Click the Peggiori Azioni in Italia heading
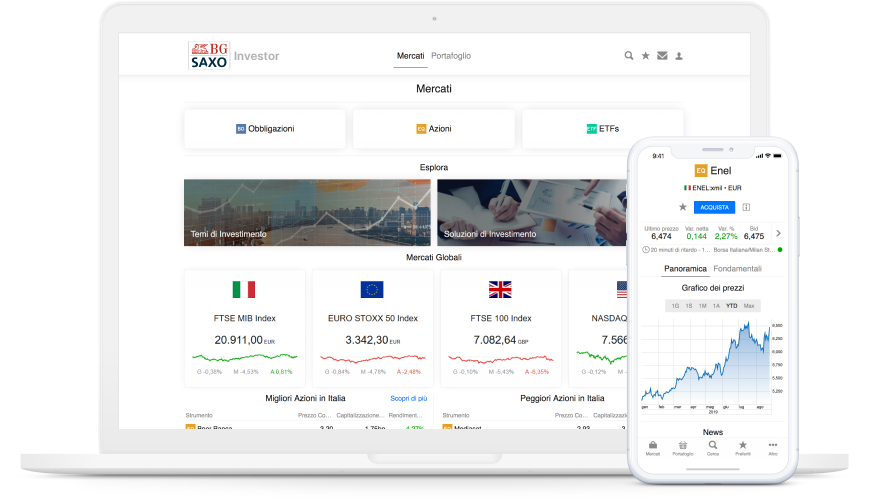 (562, 398)
